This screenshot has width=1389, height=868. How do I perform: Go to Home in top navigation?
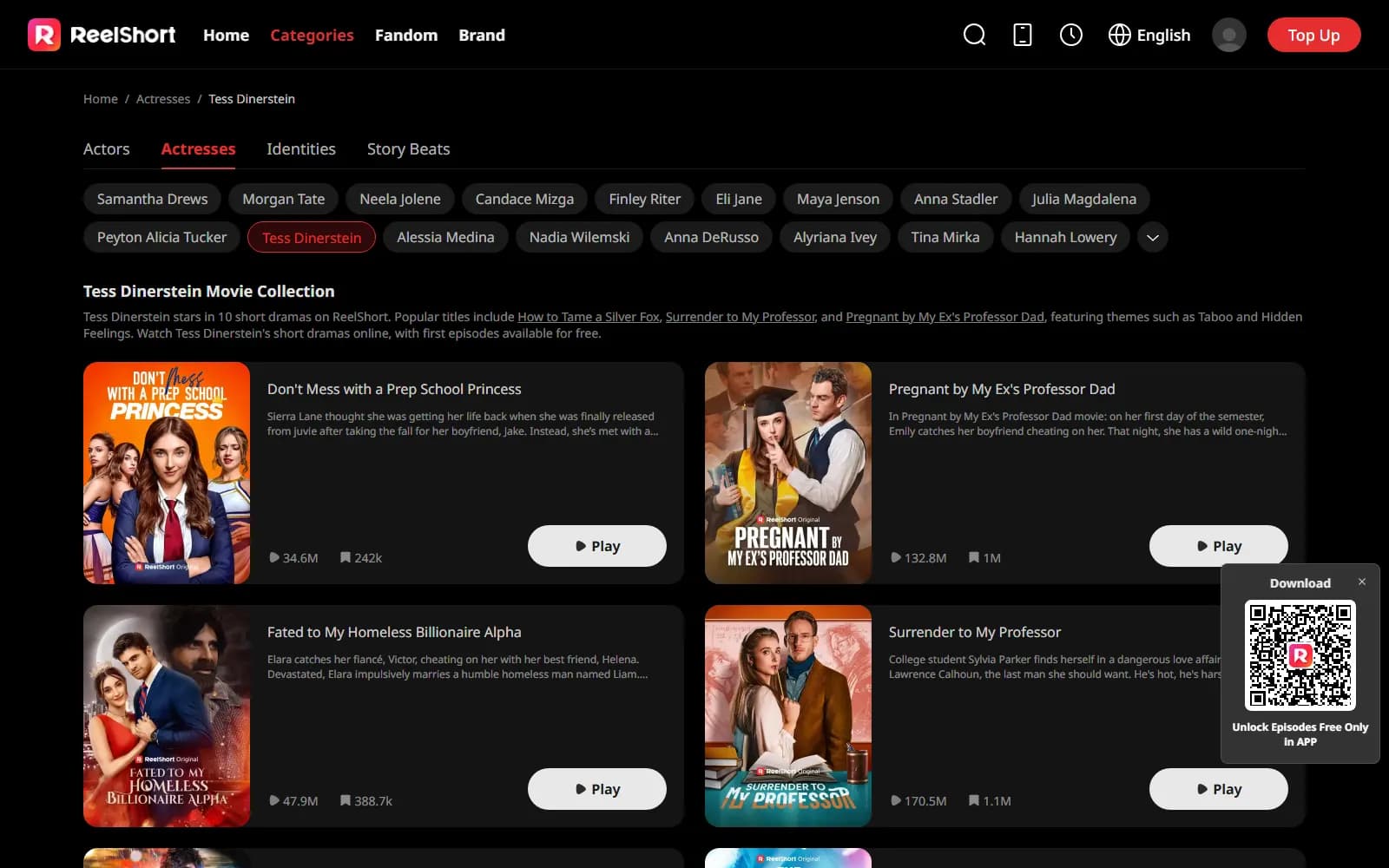pos(226,35)
